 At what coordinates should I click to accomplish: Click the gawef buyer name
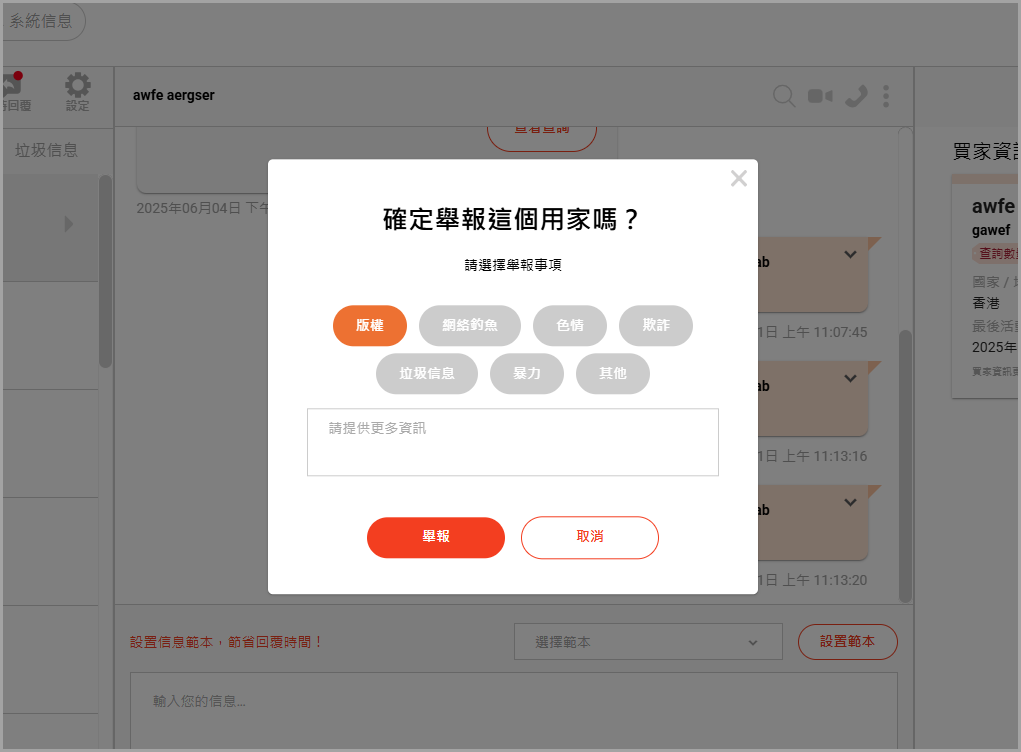click(991, 230)
